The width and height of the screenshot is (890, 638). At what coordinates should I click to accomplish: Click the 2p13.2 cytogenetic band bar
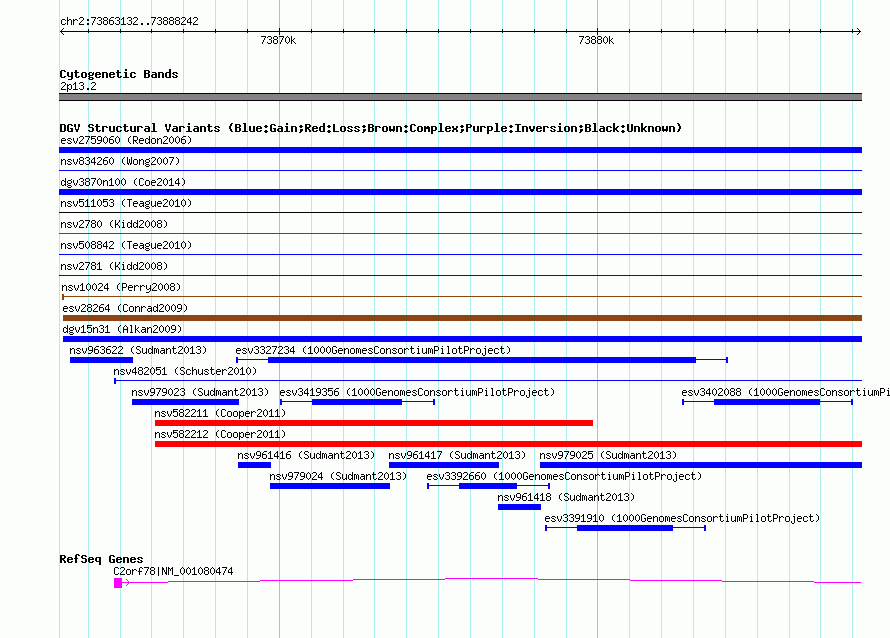click(460, 97)
